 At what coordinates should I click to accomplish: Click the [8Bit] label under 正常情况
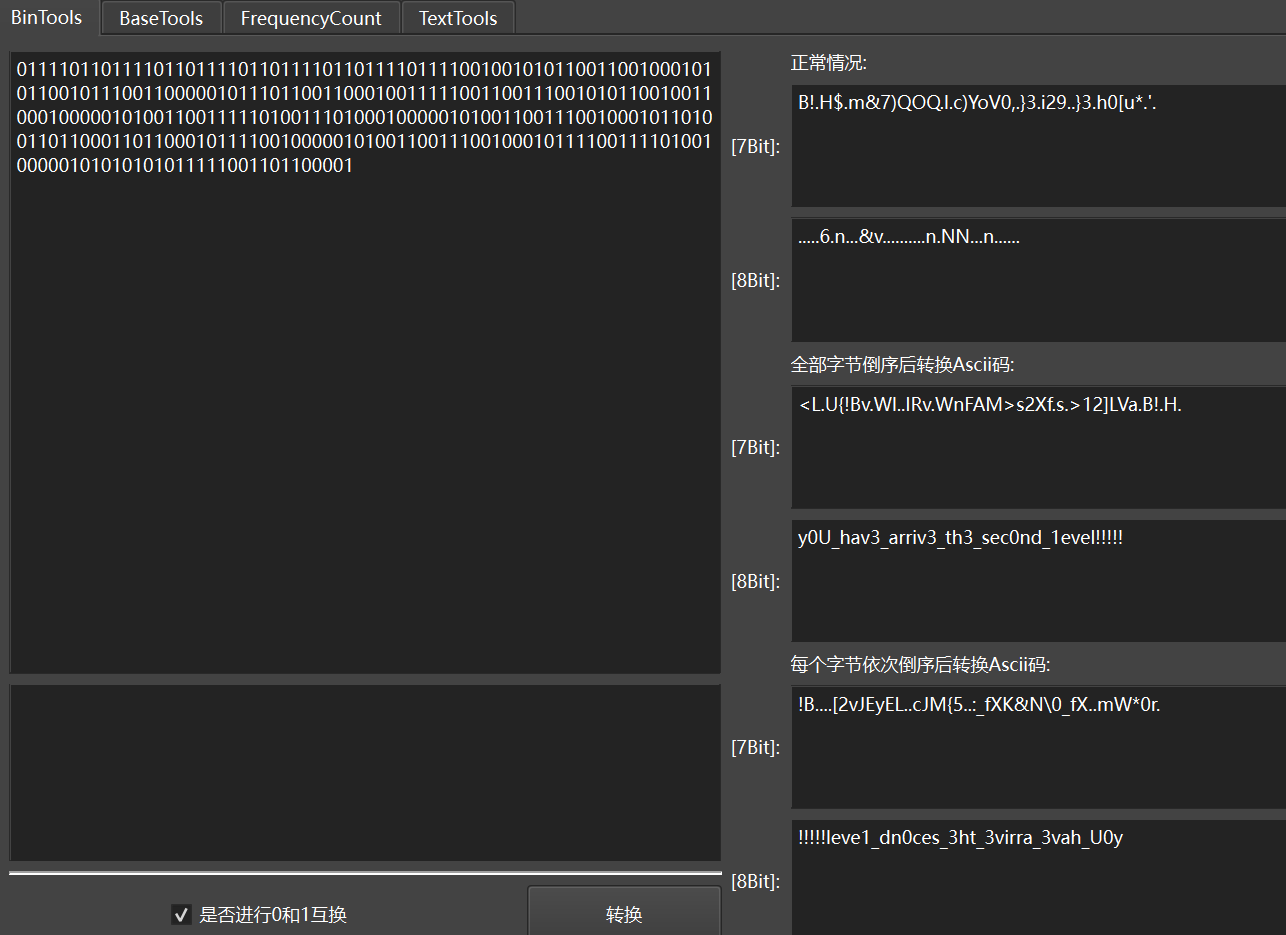coord(756,281)
